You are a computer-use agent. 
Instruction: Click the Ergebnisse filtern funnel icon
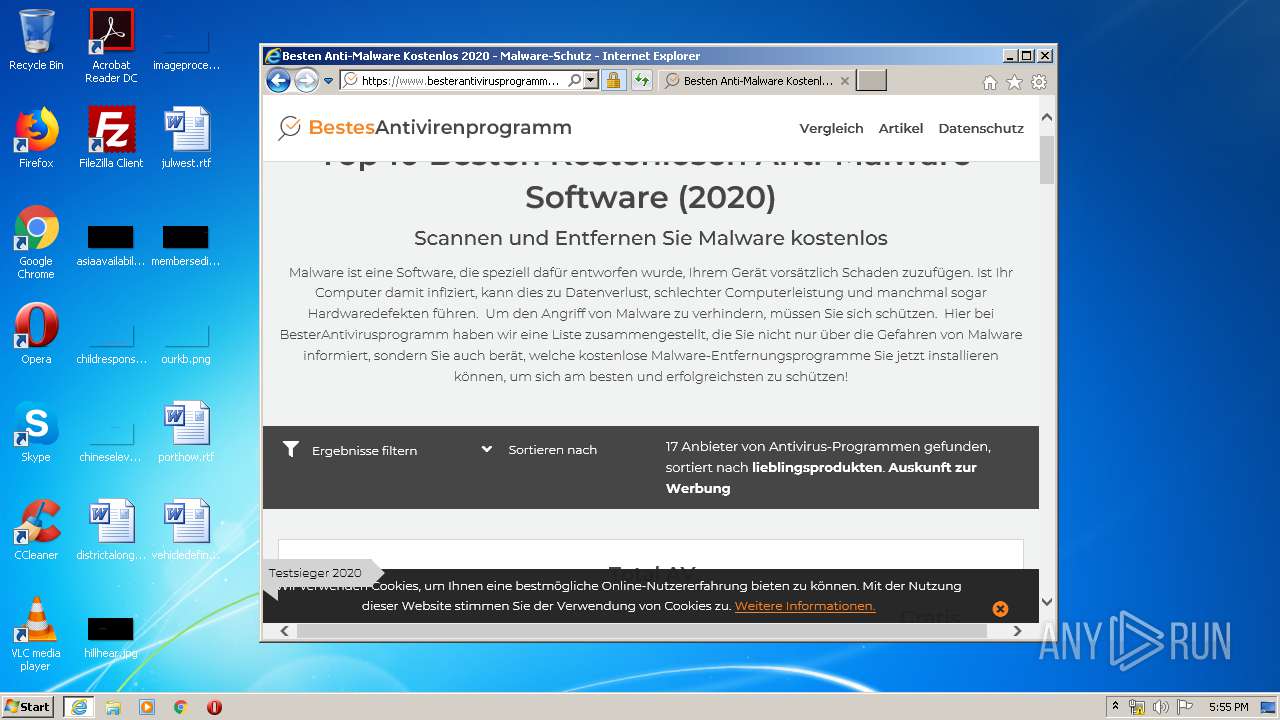[x=291, y=449]
